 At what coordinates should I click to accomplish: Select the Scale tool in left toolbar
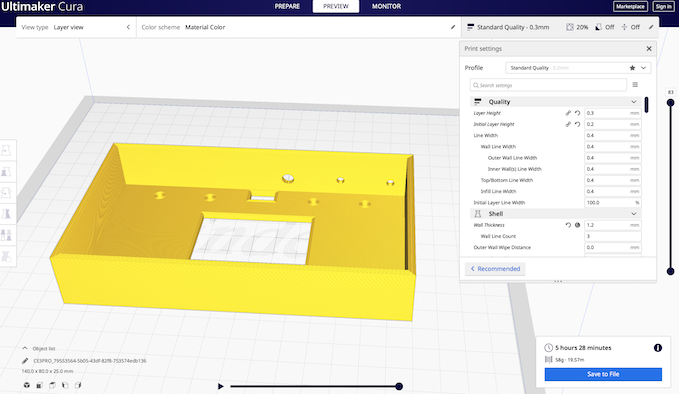coord(6,172)
